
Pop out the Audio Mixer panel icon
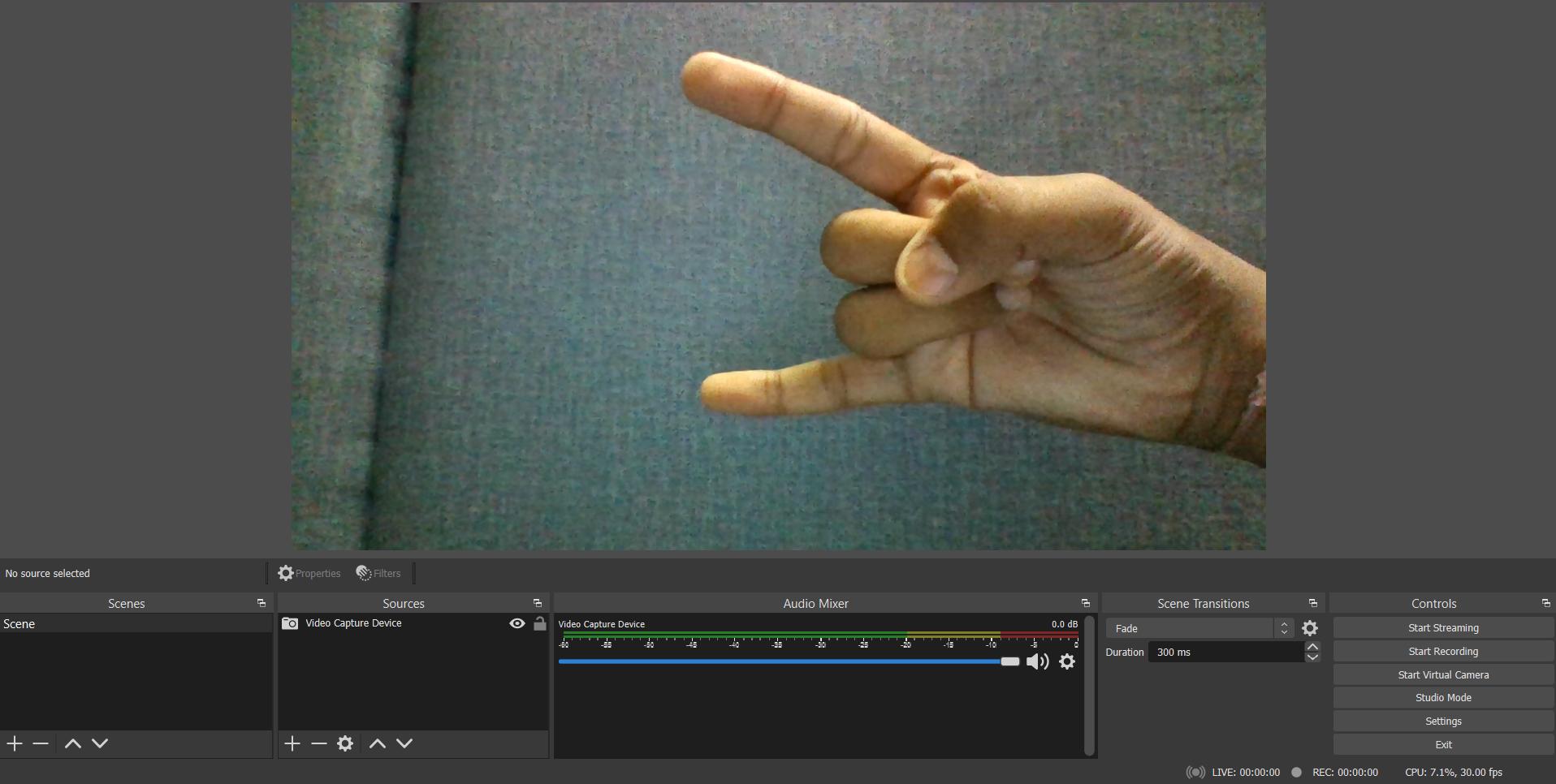[1085, 602]
